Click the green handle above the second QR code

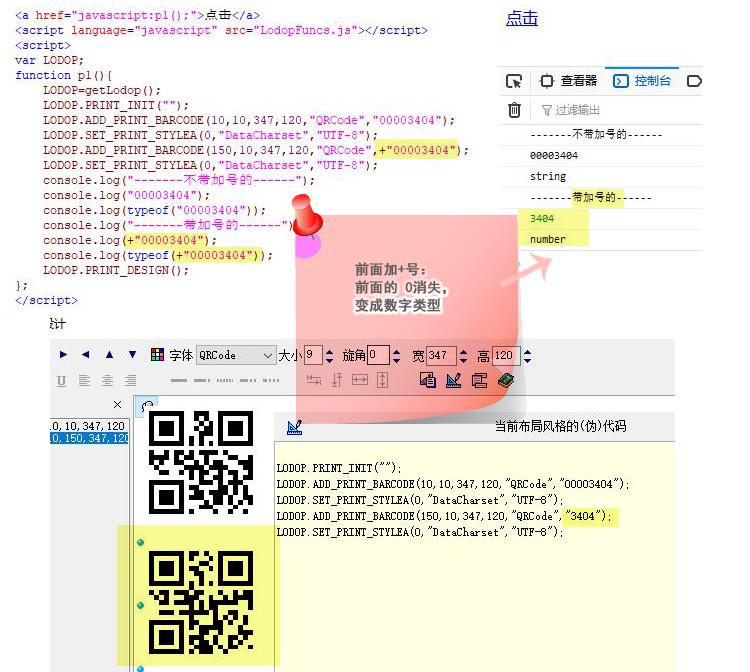coord(140,542)
